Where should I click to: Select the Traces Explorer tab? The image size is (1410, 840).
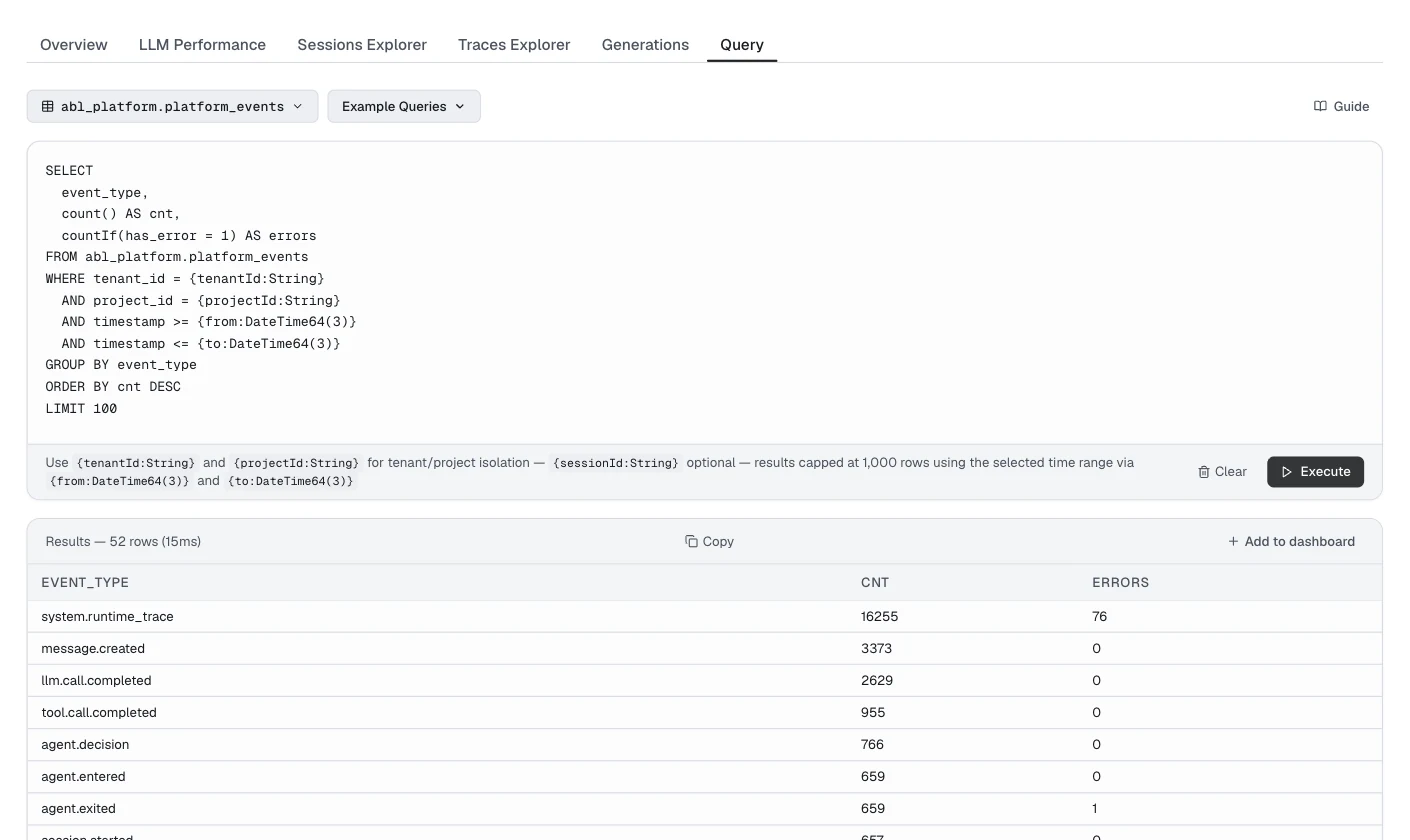tap(514, 45)
